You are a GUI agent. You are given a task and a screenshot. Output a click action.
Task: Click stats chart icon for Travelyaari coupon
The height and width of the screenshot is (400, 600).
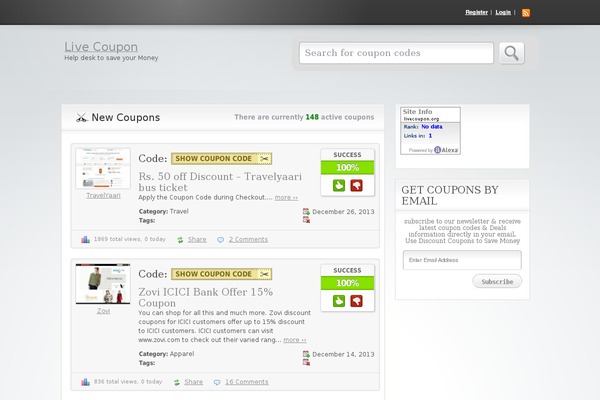tap(86, 239)
